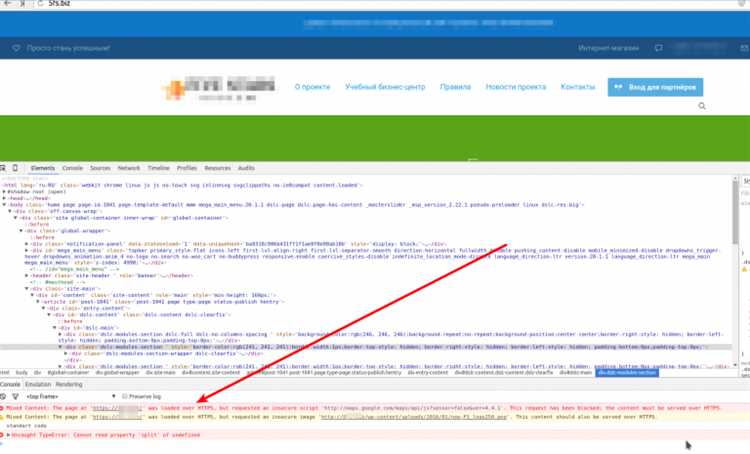750x454 pixels.
Task: Select the highlighted 'dslc-modules-section' row
Action: tap(366, 347)
